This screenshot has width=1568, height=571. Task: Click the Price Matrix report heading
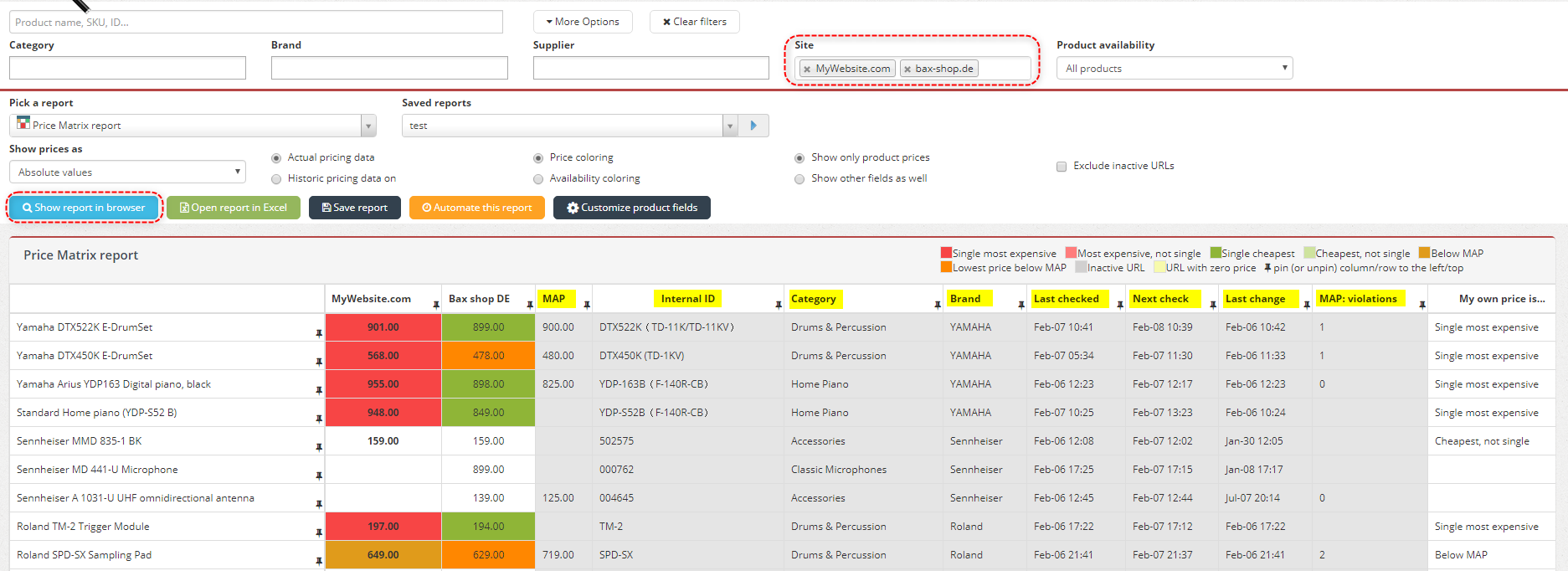[81, 255]
